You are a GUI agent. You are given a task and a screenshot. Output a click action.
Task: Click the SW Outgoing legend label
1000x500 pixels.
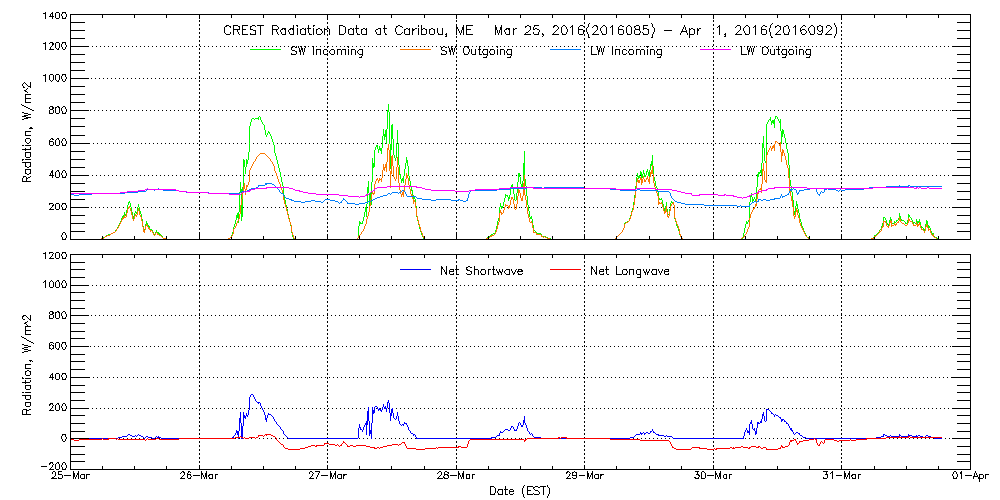(x=476, y=52)
